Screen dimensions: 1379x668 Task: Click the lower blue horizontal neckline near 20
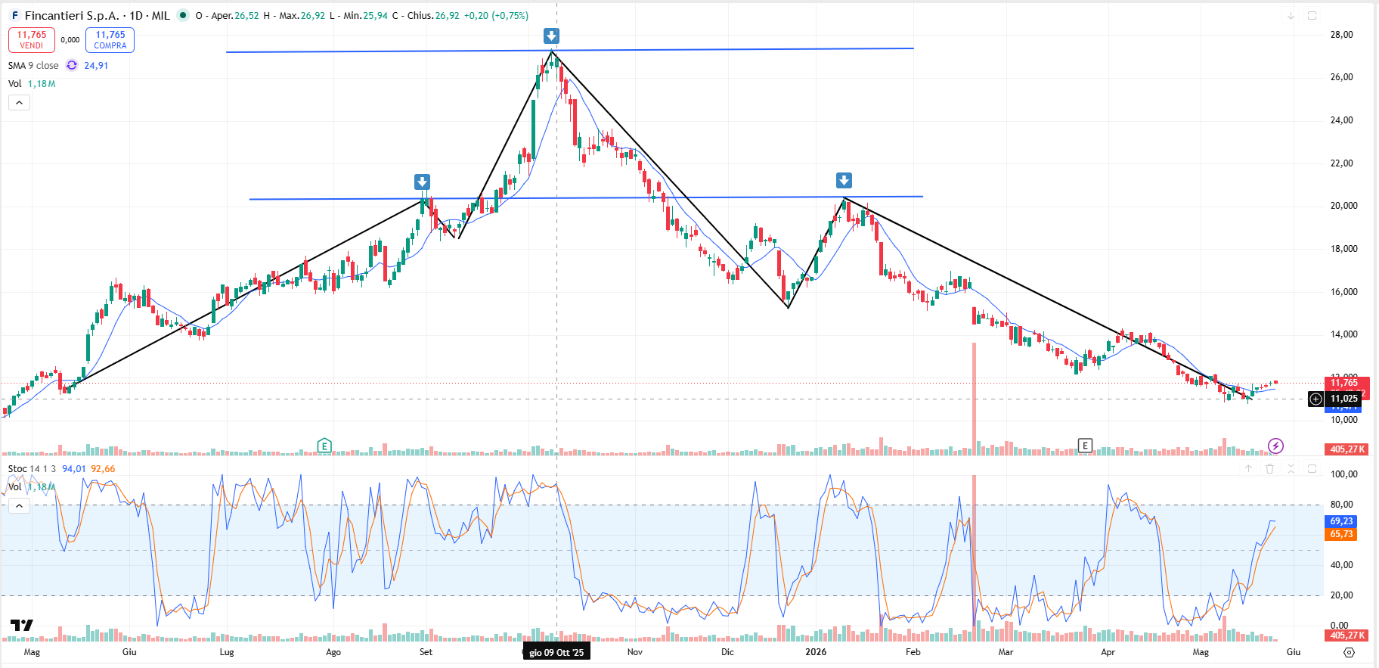[x=585, y=198]
